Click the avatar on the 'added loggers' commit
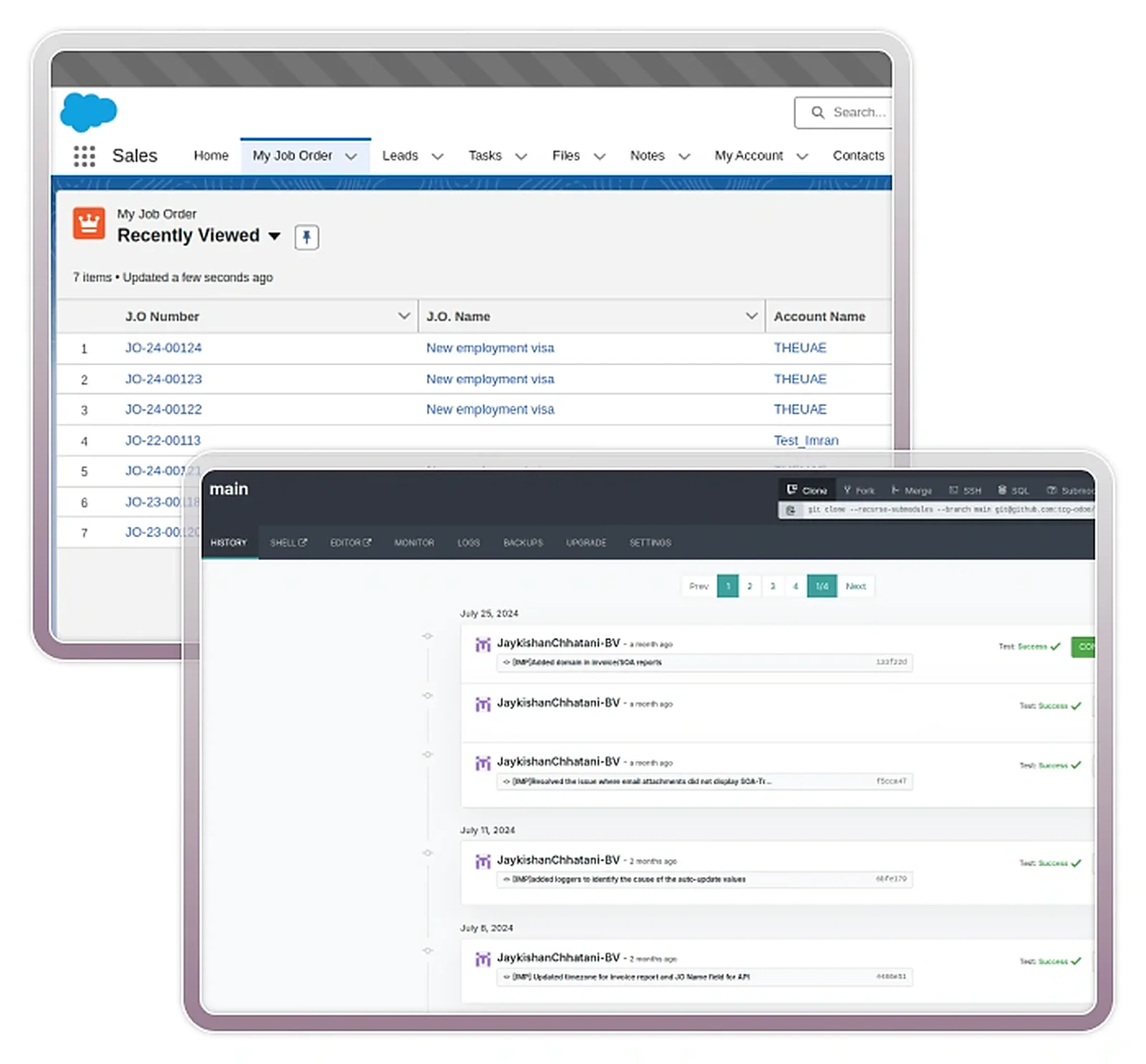The height and width of the screenshot is (1064, 1146). click(x=483, y=861)
